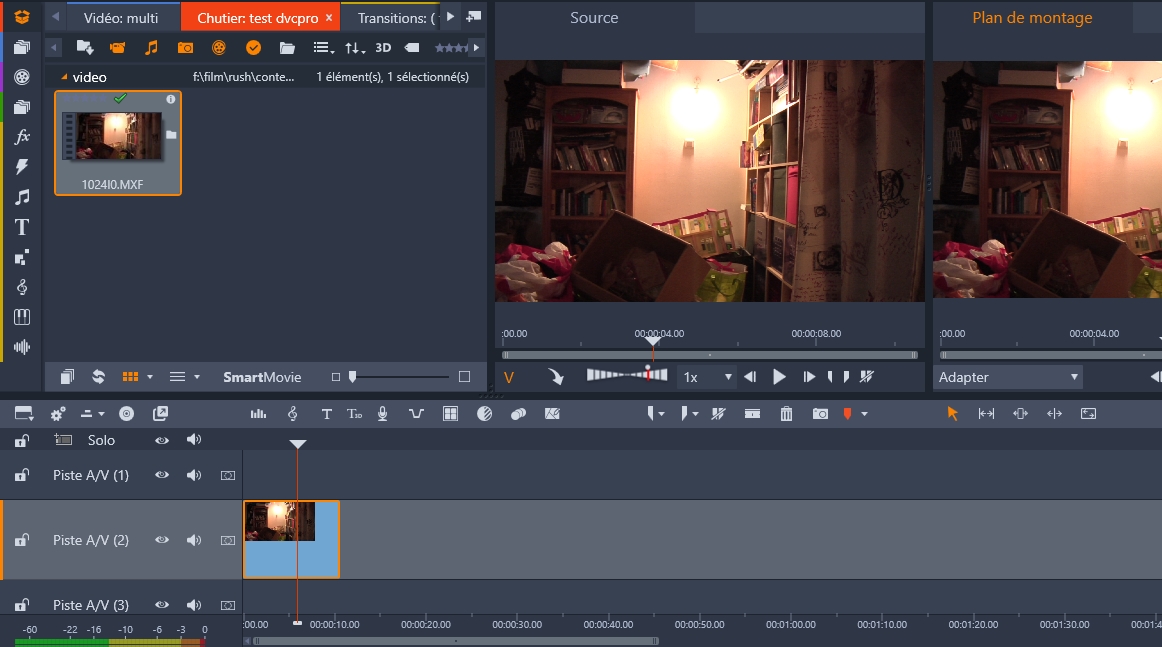Switch to the Vidéo: multi tab
This screenshot has width=1162, height=647.
[121, 18]
